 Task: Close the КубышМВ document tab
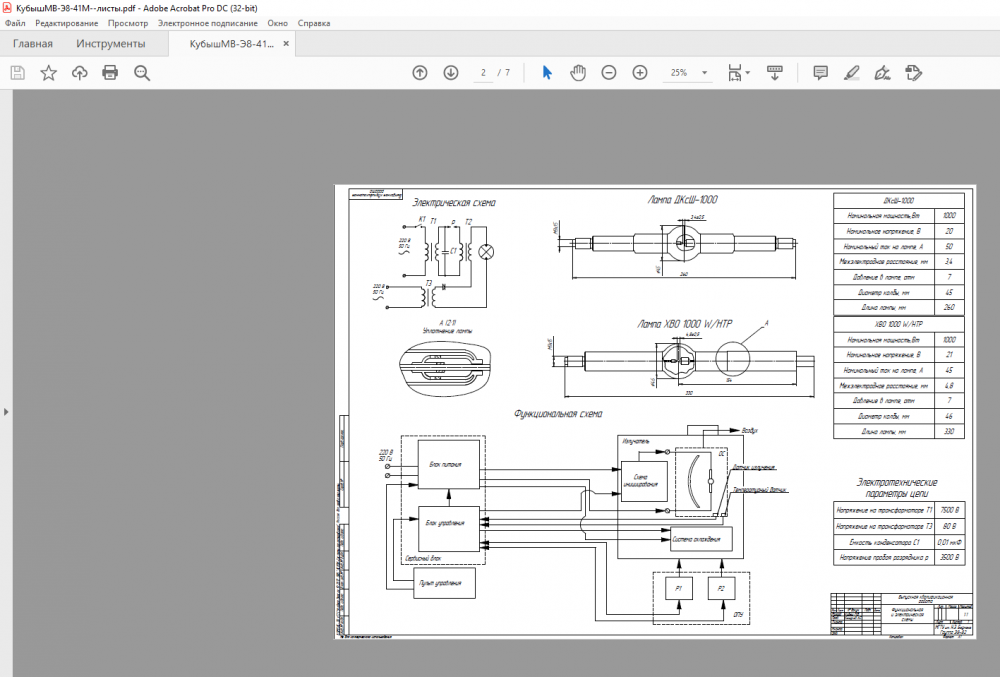click(x=287, y=44)
